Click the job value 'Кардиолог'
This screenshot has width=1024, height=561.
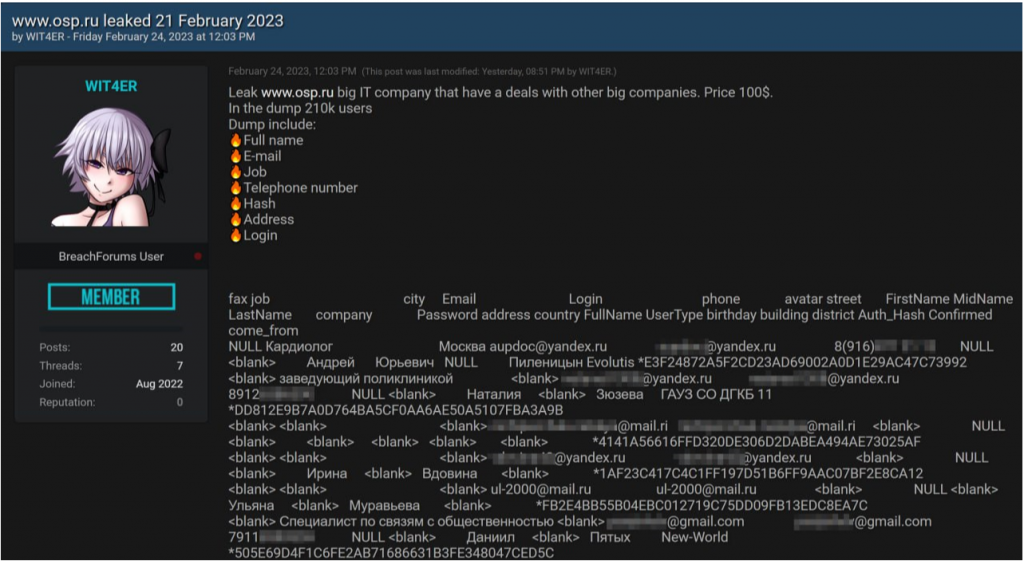(x=299, y=346)
